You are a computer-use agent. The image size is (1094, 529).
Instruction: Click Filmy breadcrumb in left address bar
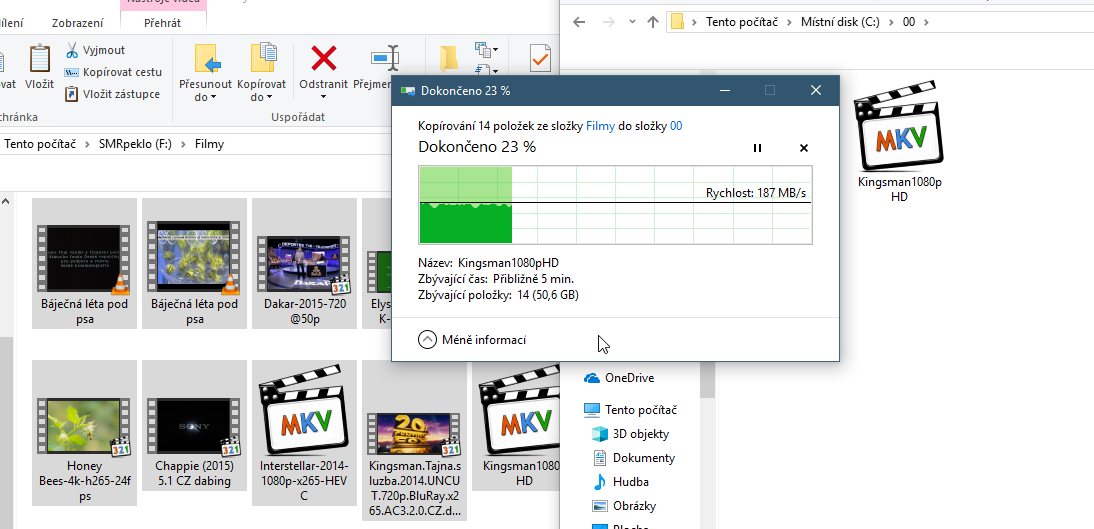pos(209,144)
